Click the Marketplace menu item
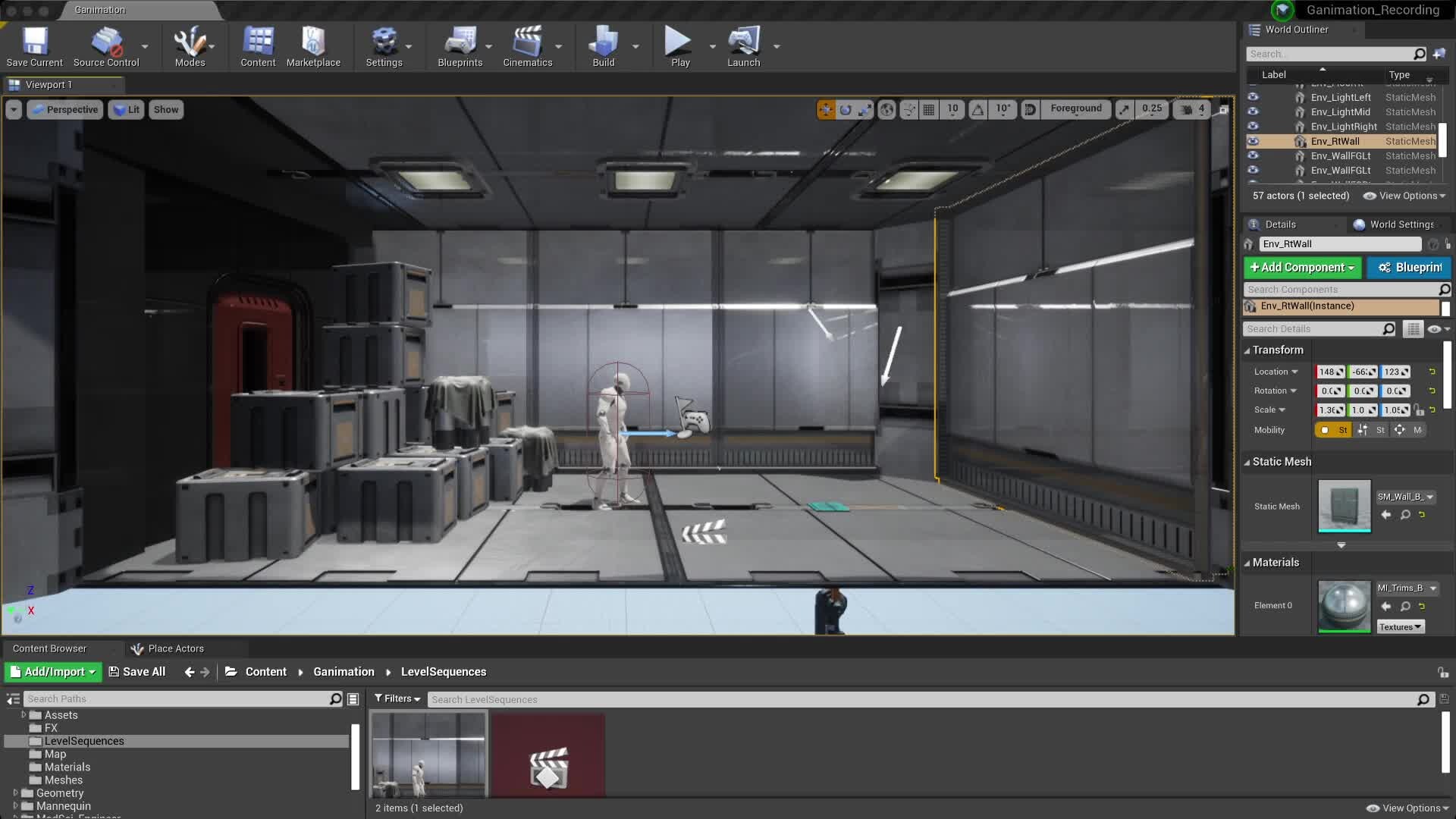The image size is (1456, 819). (313, 47)
